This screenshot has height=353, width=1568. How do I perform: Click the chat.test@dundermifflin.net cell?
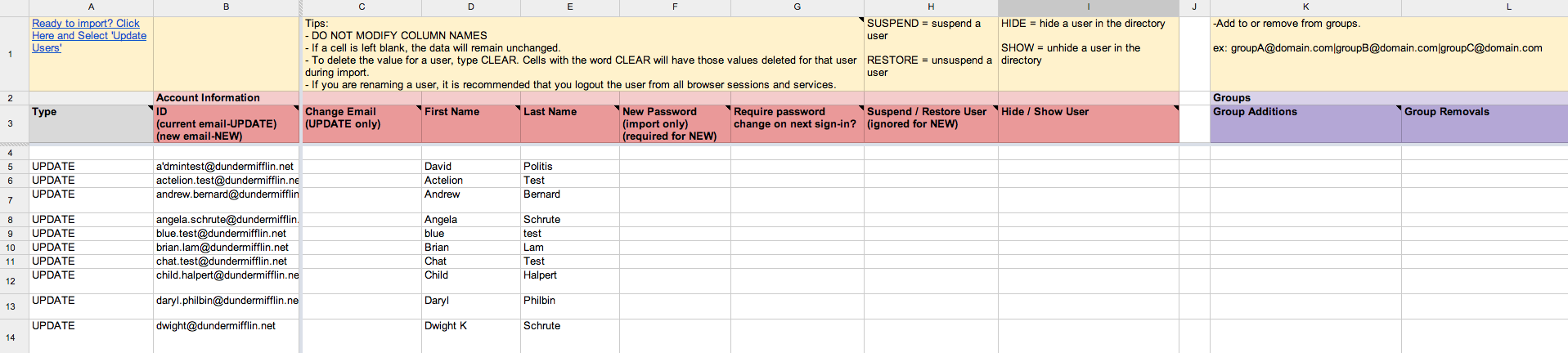[227, 261]
